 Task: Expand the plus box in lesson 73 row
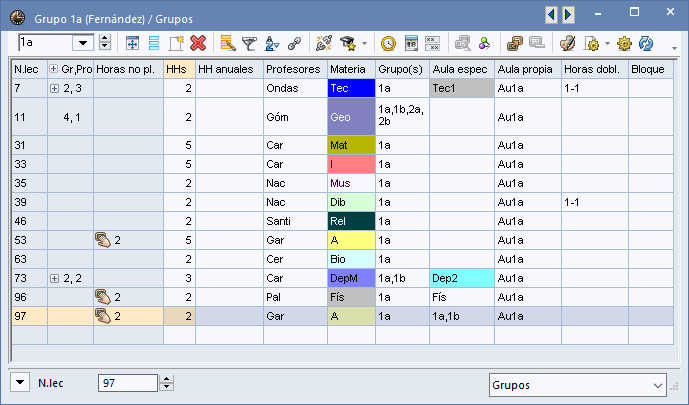click(x=54, y=278)
